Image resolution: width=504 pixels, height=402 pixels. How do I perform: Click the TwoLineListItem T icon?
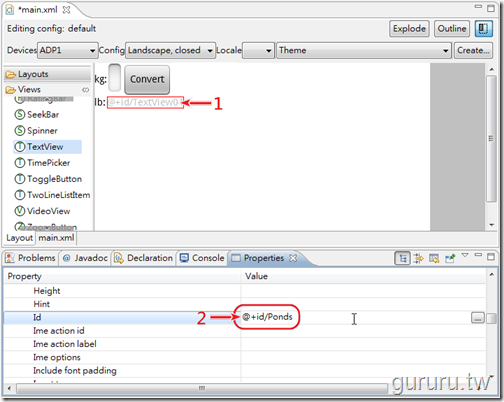[x=20, y=195]
